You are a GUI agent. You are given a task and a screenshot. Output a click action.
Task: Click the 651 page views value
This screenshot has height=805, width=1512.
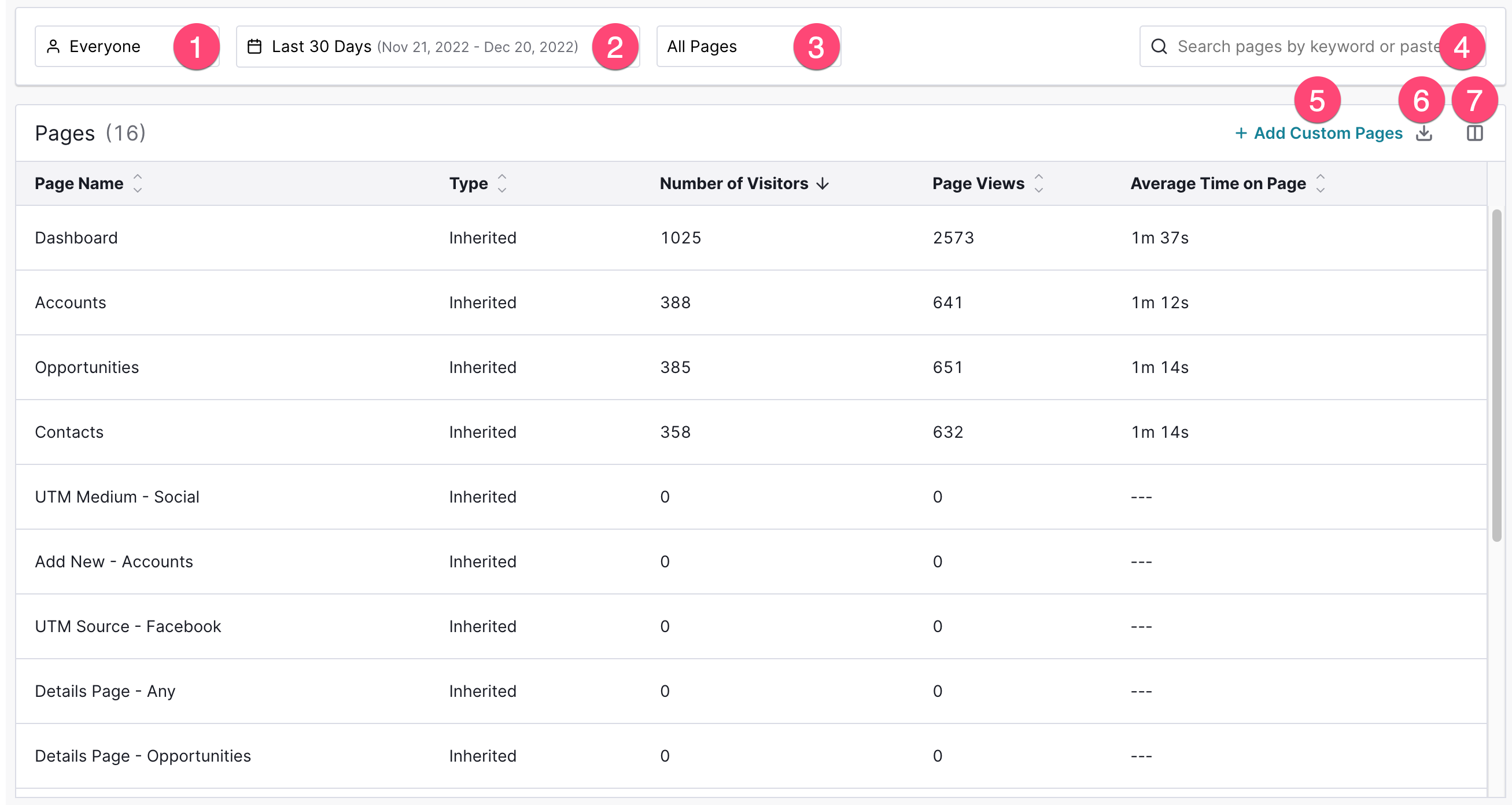[x=947, y=367]
